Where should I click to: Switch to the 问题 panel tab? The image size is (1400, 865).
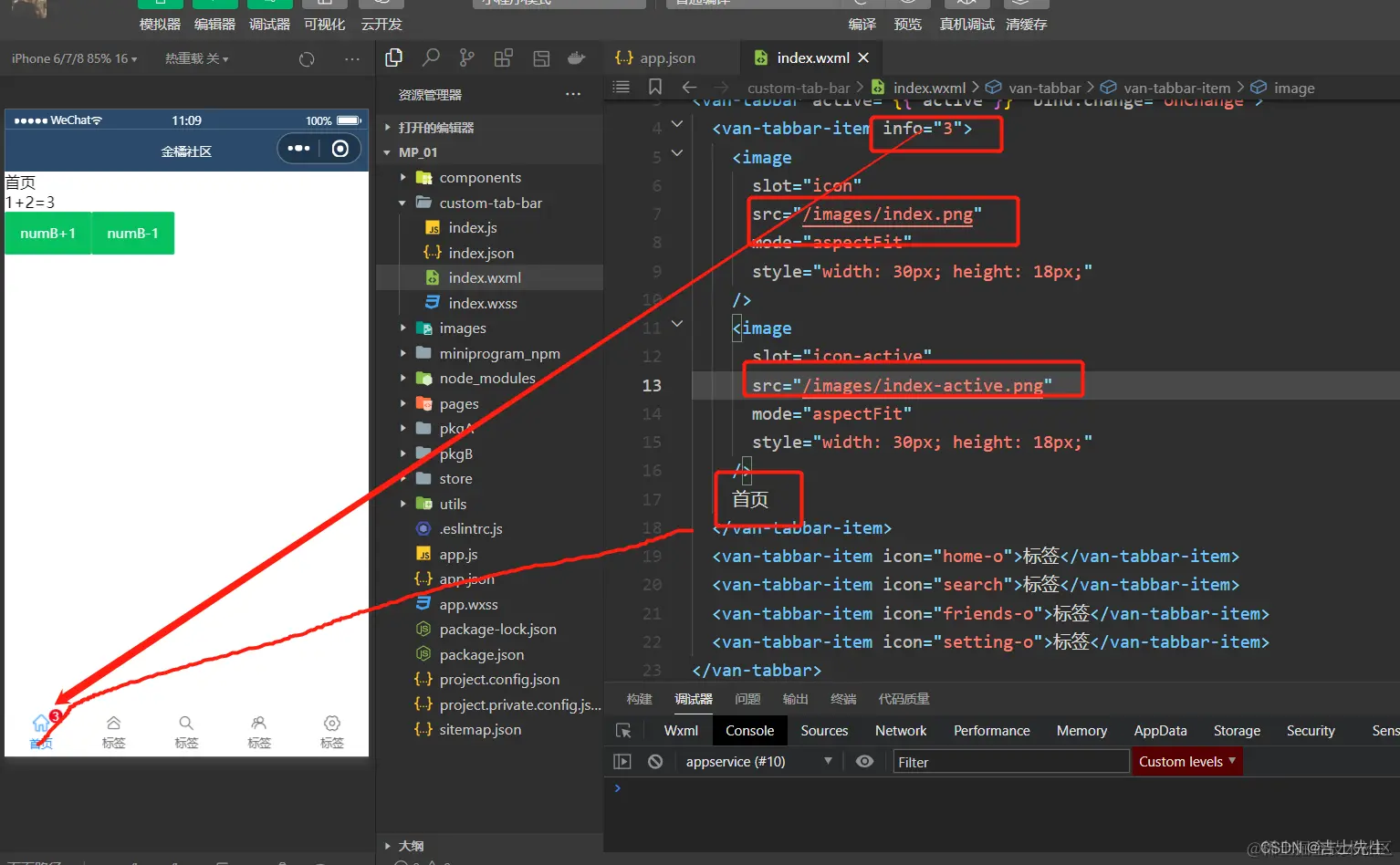[x=747, y=699]
